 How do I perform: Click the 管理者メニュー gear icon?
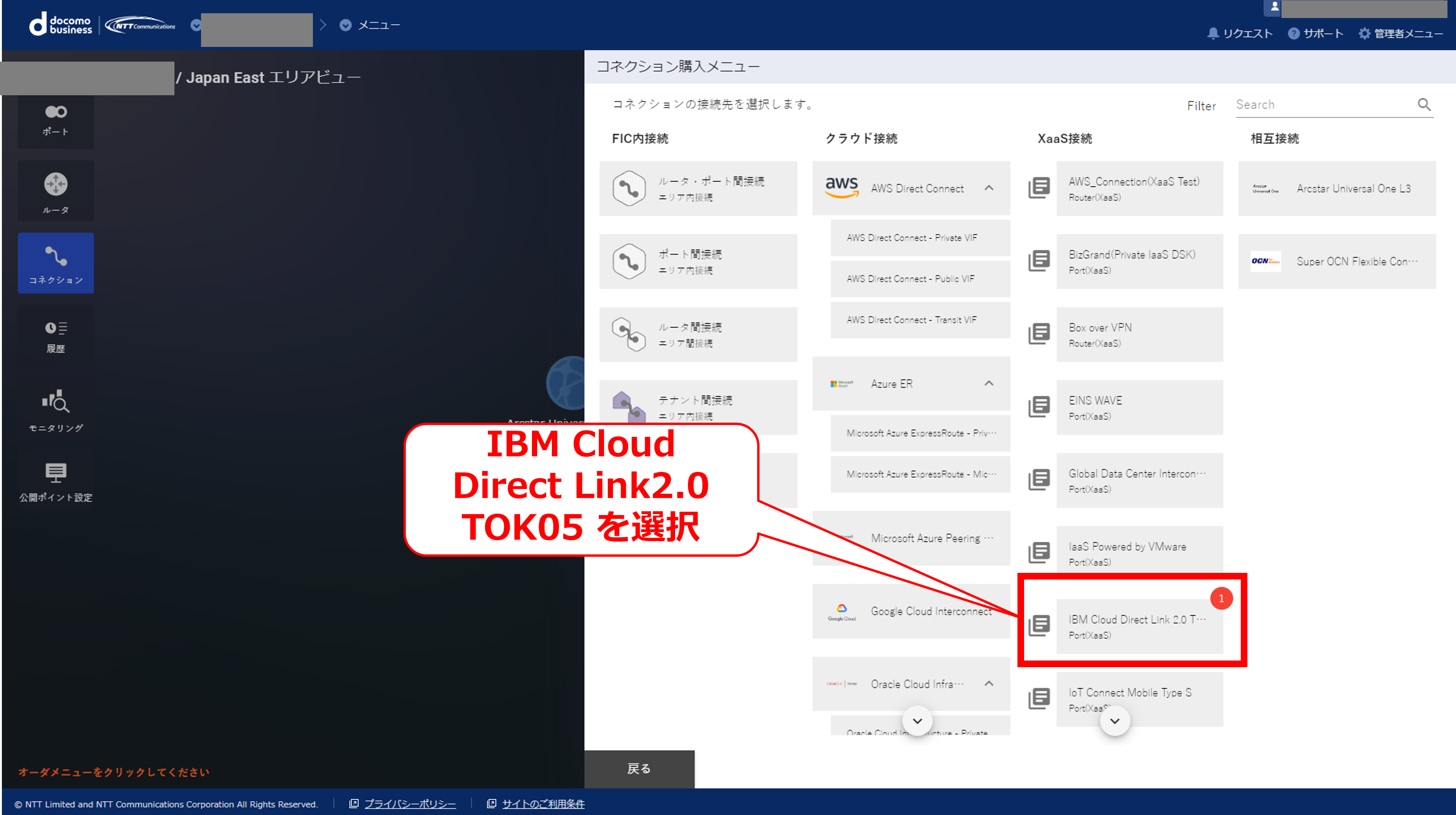click(x=1364, y=33)
